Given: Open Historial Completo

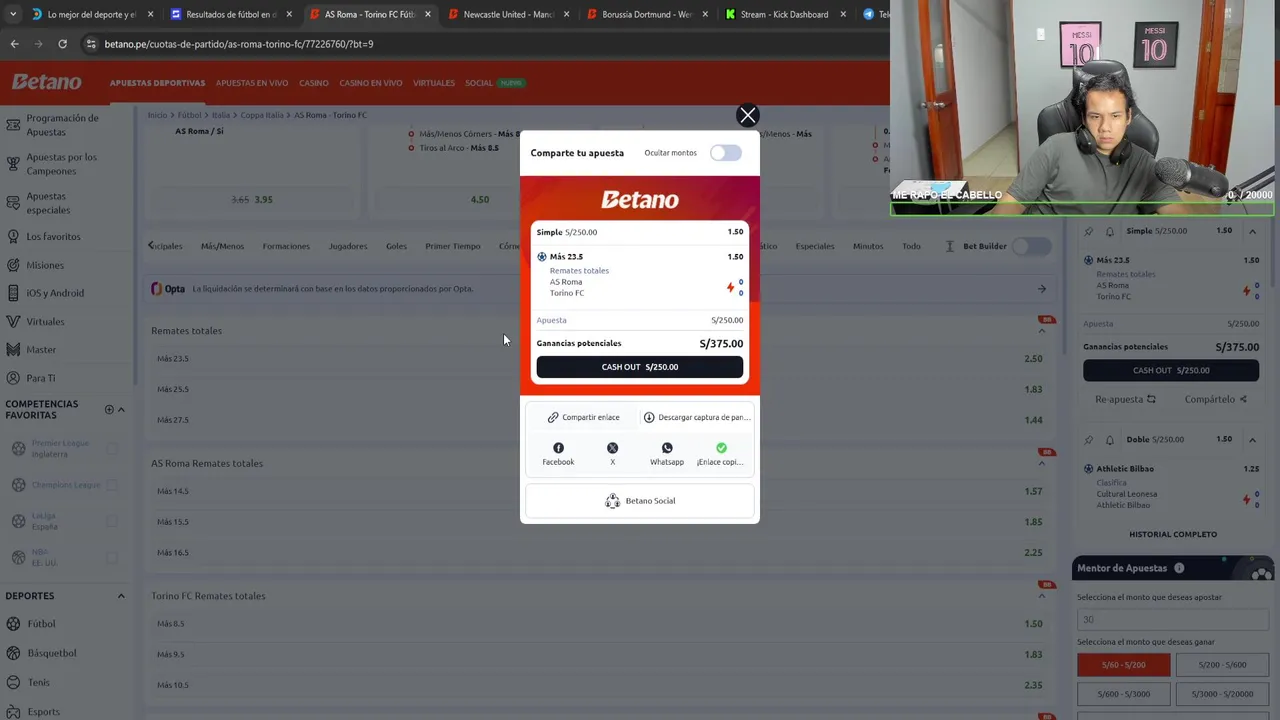Looking at the screenshot, I should 1173,535.
